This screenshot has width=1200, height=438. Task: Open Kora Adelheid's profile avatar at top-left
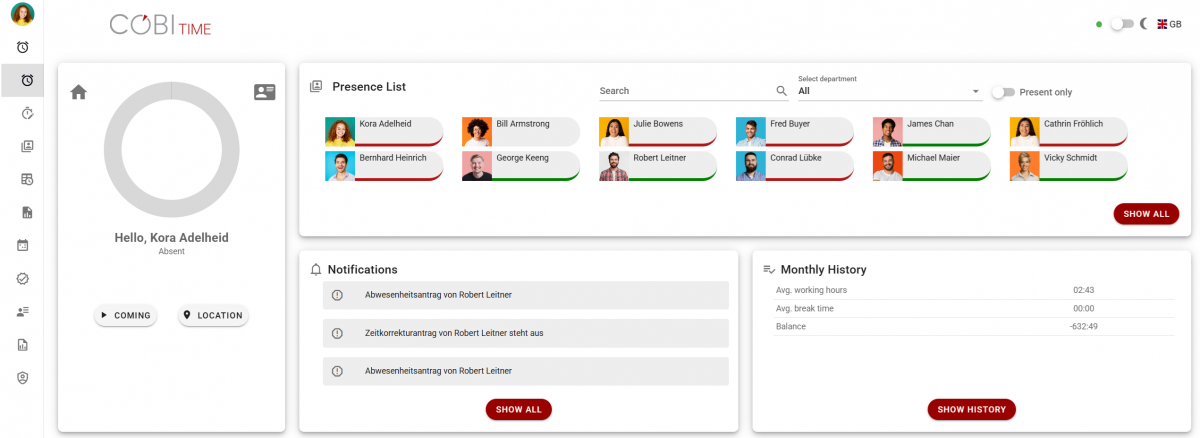pyautogui.click(x=22, y=14)
